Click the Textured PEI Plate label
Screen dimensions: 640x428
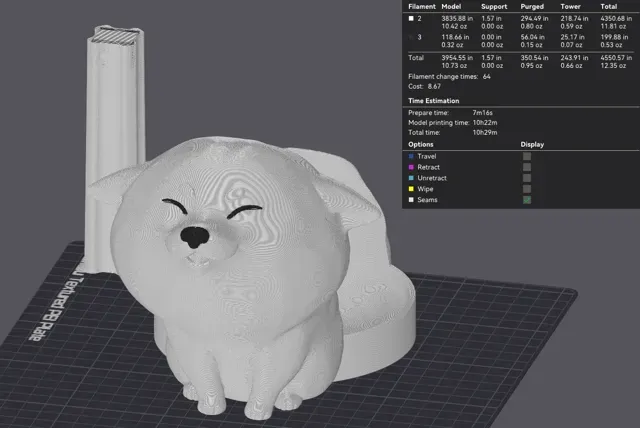tap(57, 308)
